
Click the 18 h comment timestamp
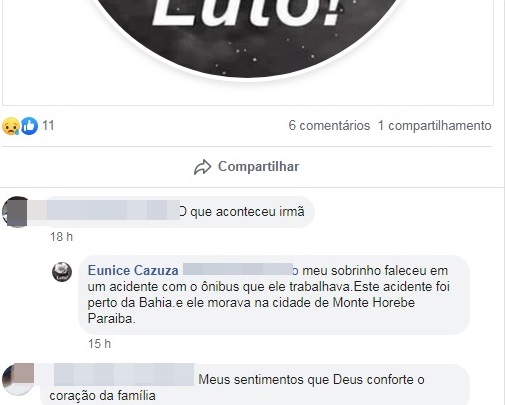tap(61, 237)
